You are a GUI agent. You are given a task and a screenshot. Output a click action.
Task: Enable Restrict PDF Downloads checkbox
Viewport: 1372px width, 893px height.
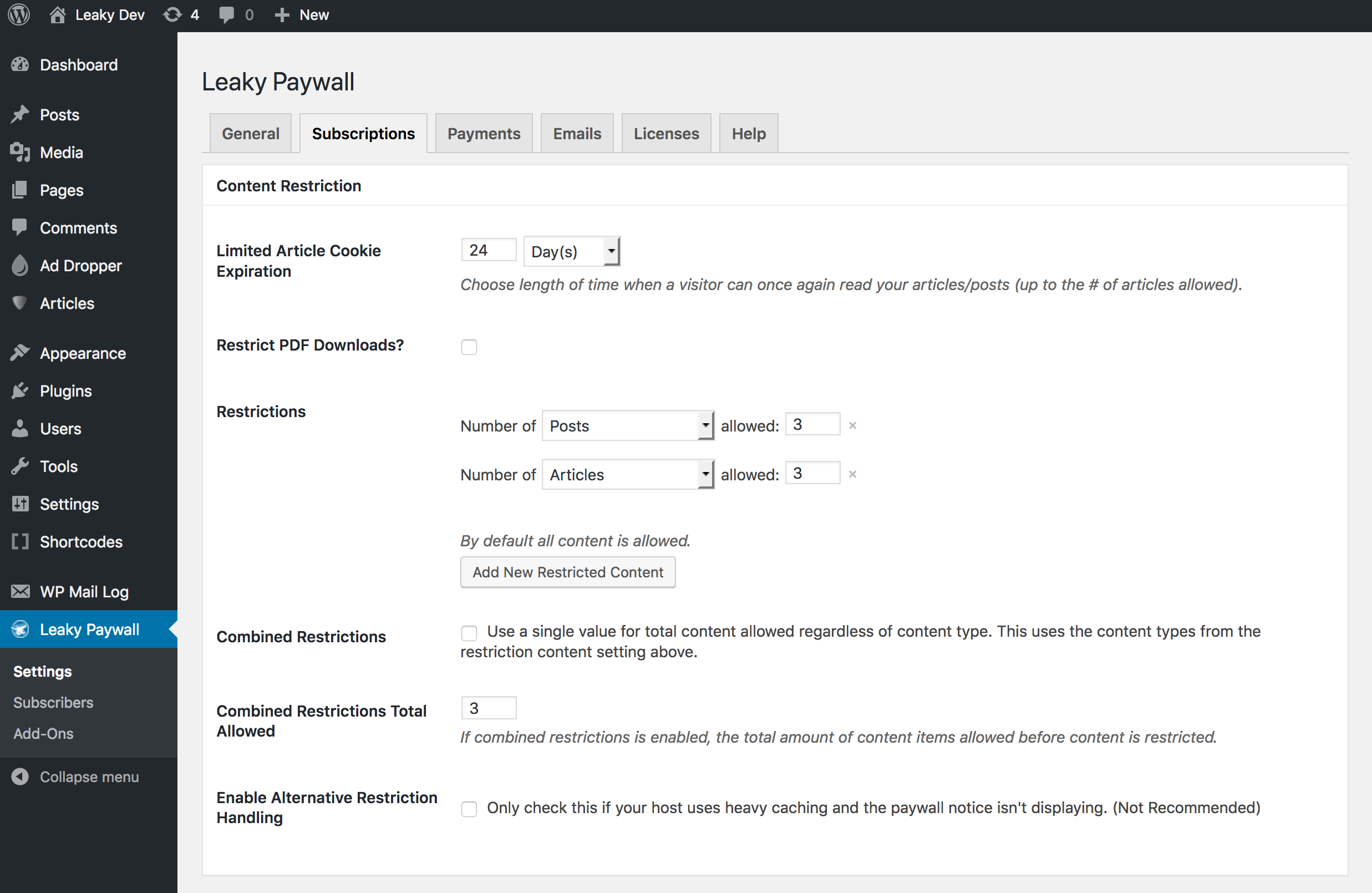pos(469,347)
